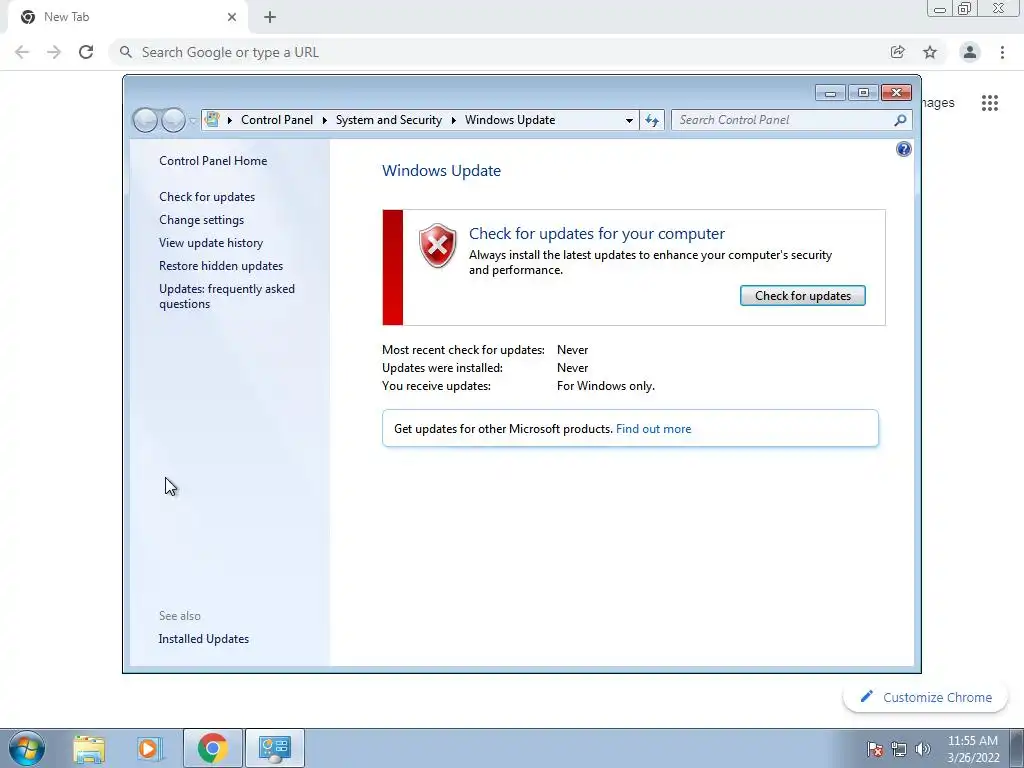Open a new Chrome tab with plus button

pos(270,17)
